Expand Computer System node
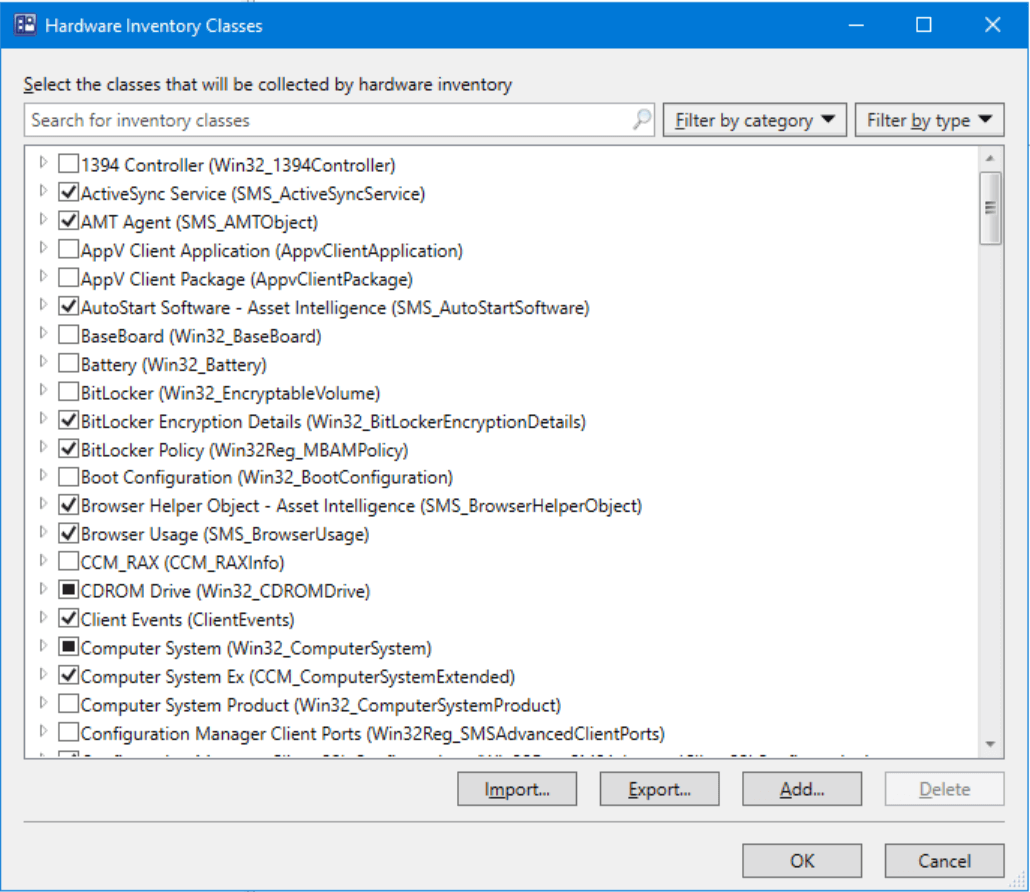This screenshot has width=1030, height=892. click(x=43, y=646)
